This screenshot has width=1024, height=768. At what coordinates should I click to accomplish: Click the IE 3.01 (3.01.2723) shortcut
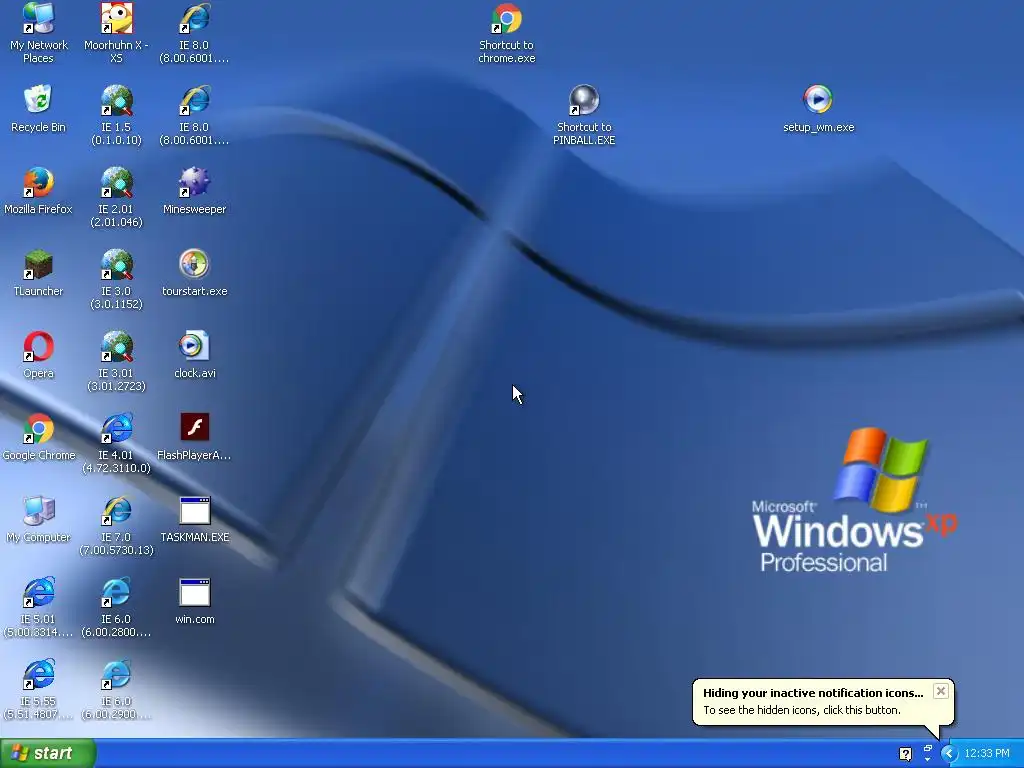pyautogui.click(x=116, y=346)
